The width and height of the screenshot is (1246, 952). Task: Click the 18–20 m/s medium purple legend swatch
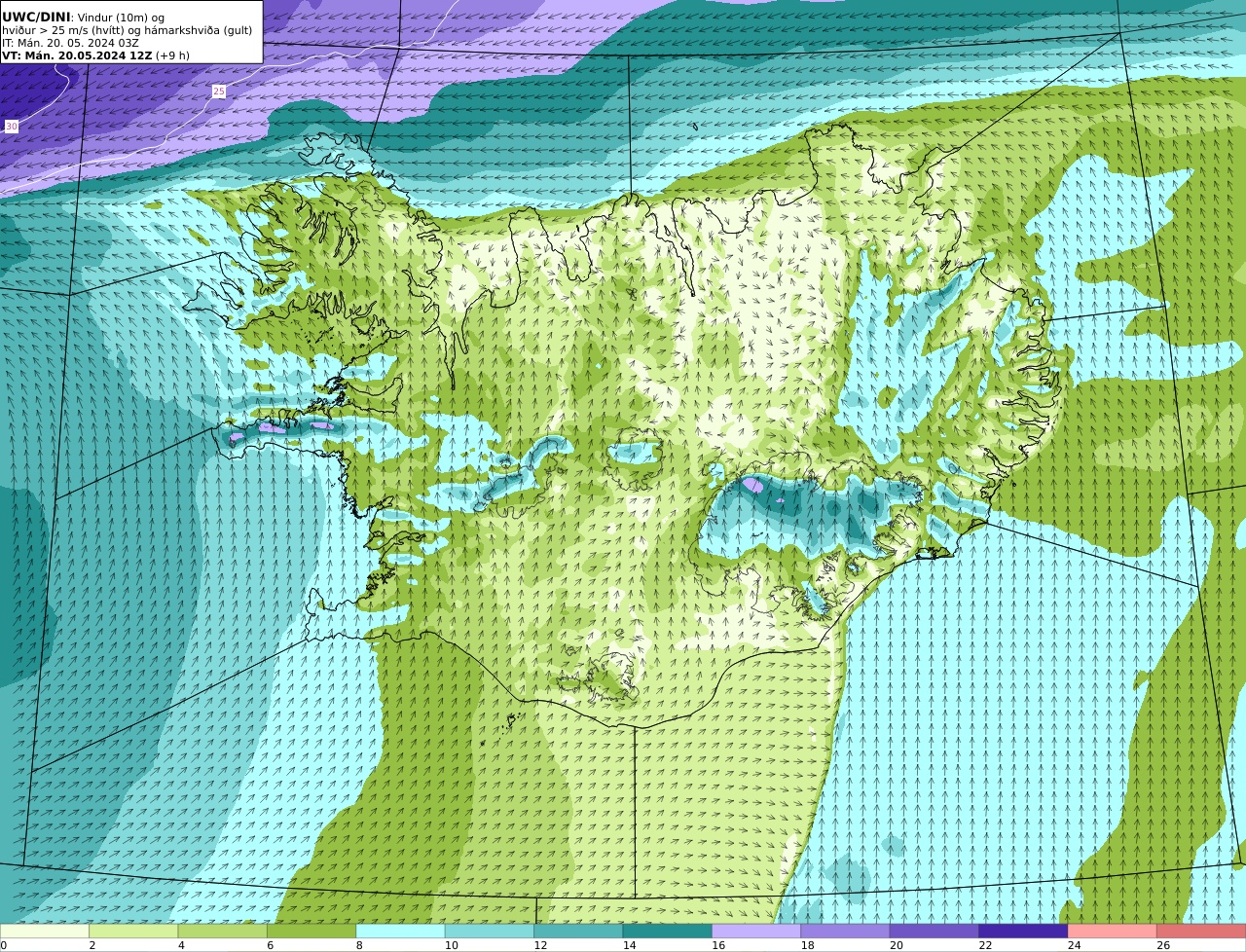coord(846,931)
